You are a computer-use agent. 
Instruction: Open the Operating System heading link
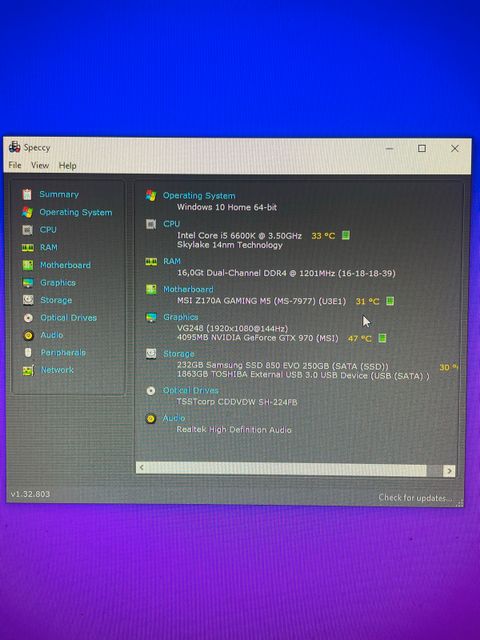[x=199, y=196]
